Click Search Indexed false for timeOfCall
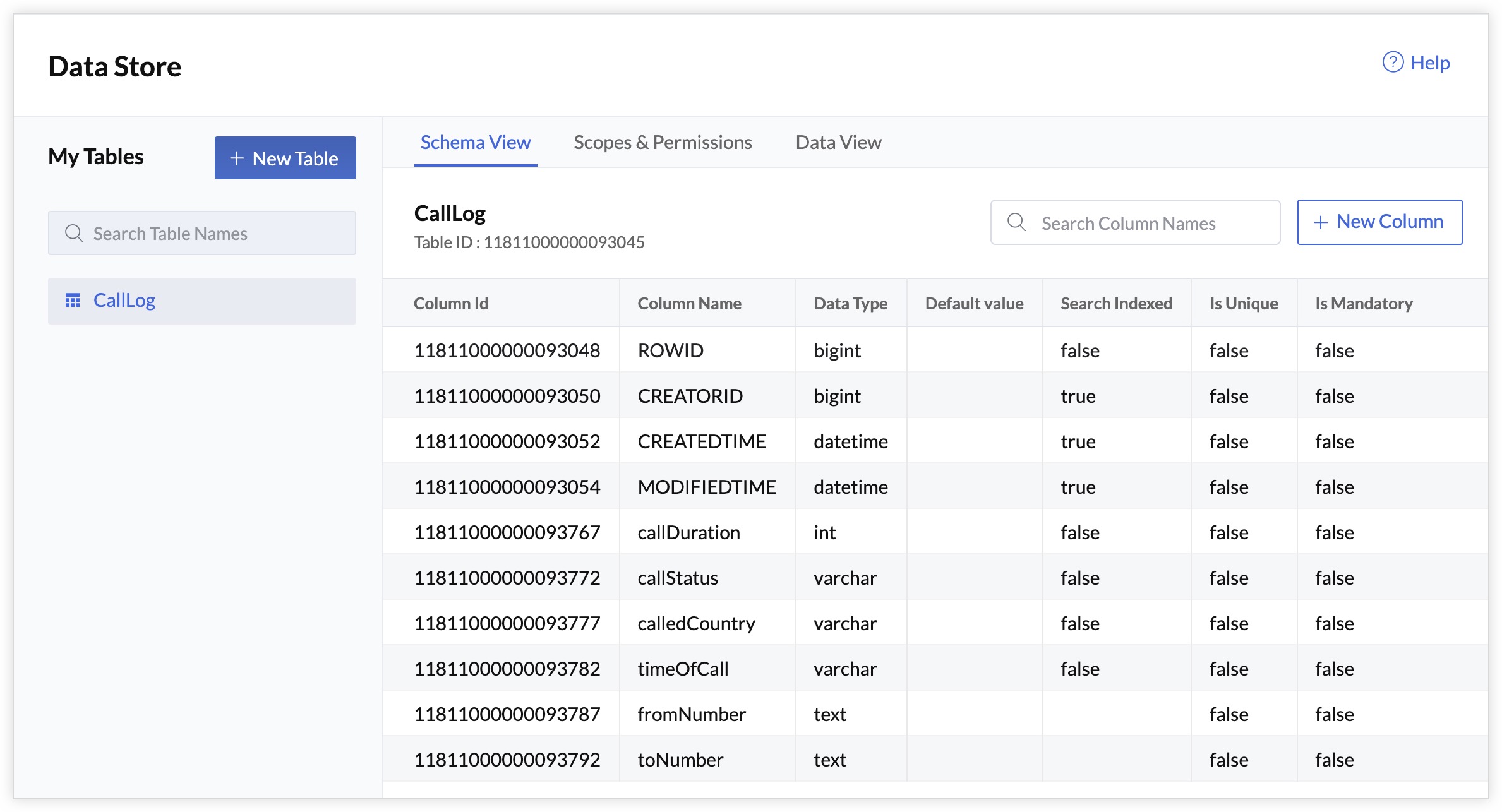Screen dimensions: 1502x812 pos(1080,669)
